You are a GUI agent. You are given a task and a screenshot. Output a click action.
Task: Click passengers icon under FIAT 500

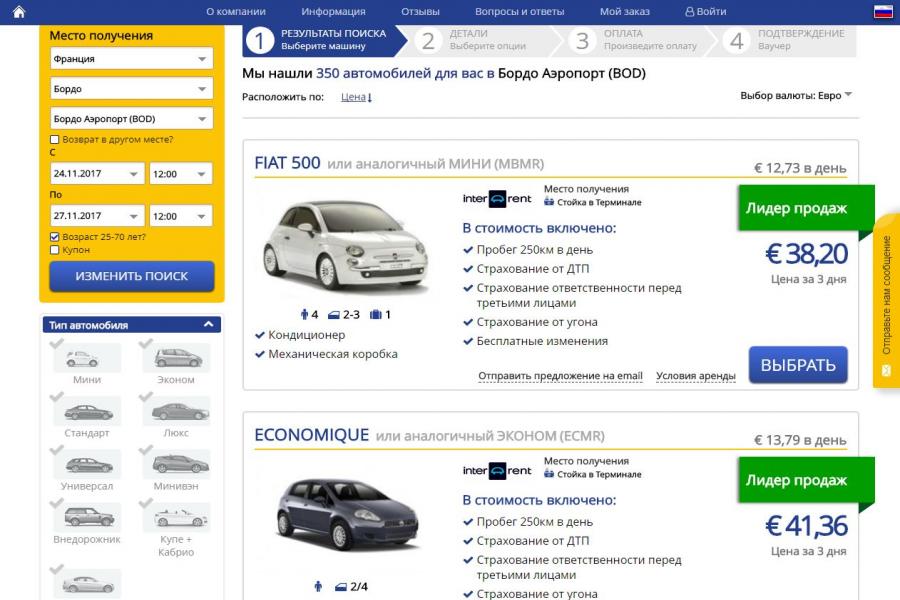point(304,314)
